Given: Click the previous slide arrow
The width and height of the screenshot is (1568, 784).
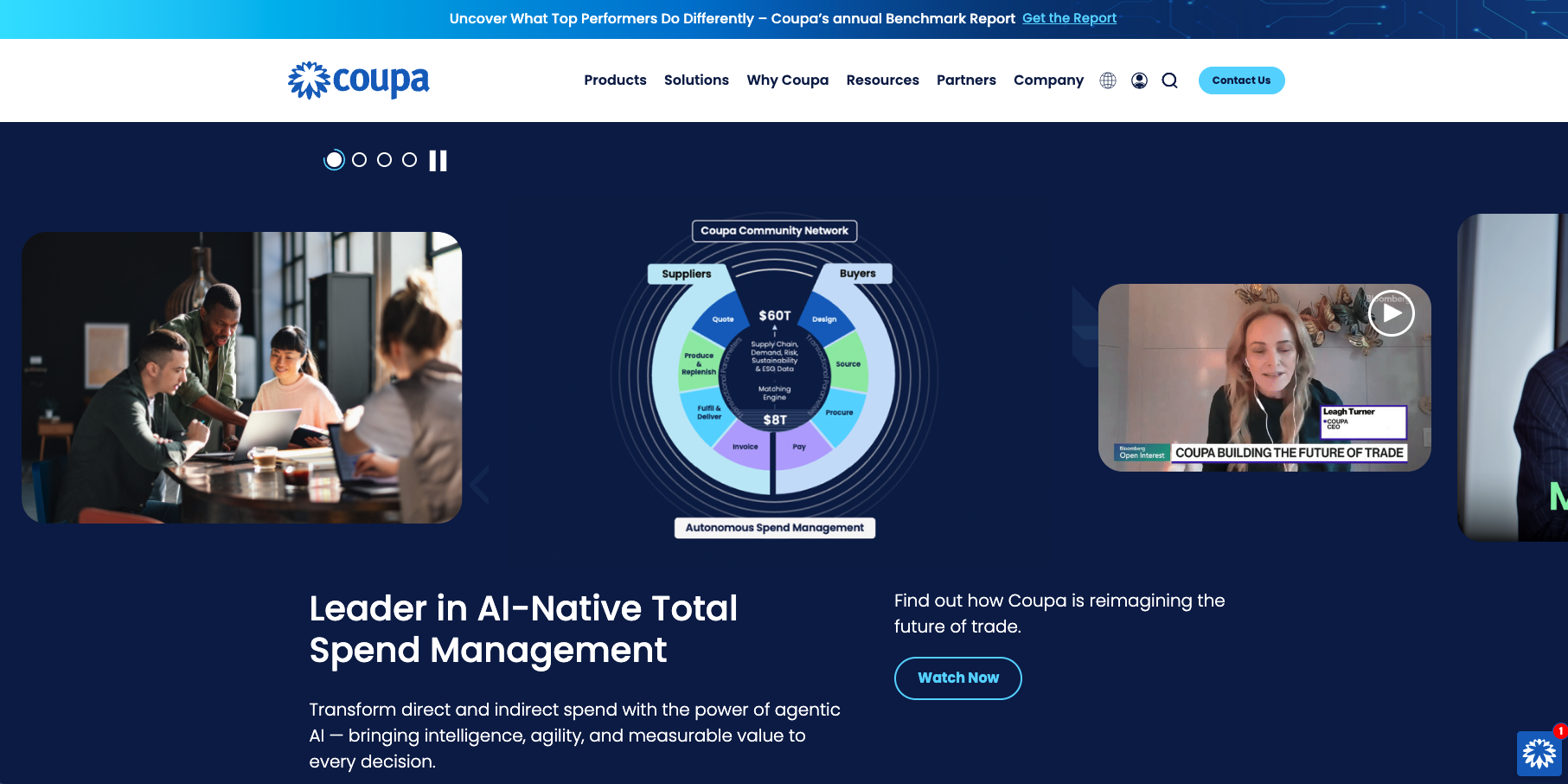Looking at the screenshot, I should click(480, 485).
